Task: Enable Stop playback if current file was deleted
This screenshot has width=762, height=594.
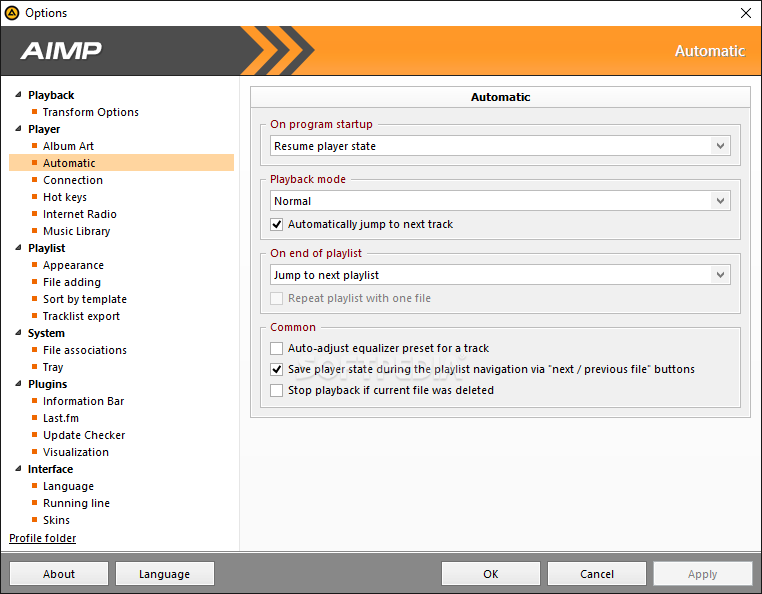Action: [x=277, y=390]
